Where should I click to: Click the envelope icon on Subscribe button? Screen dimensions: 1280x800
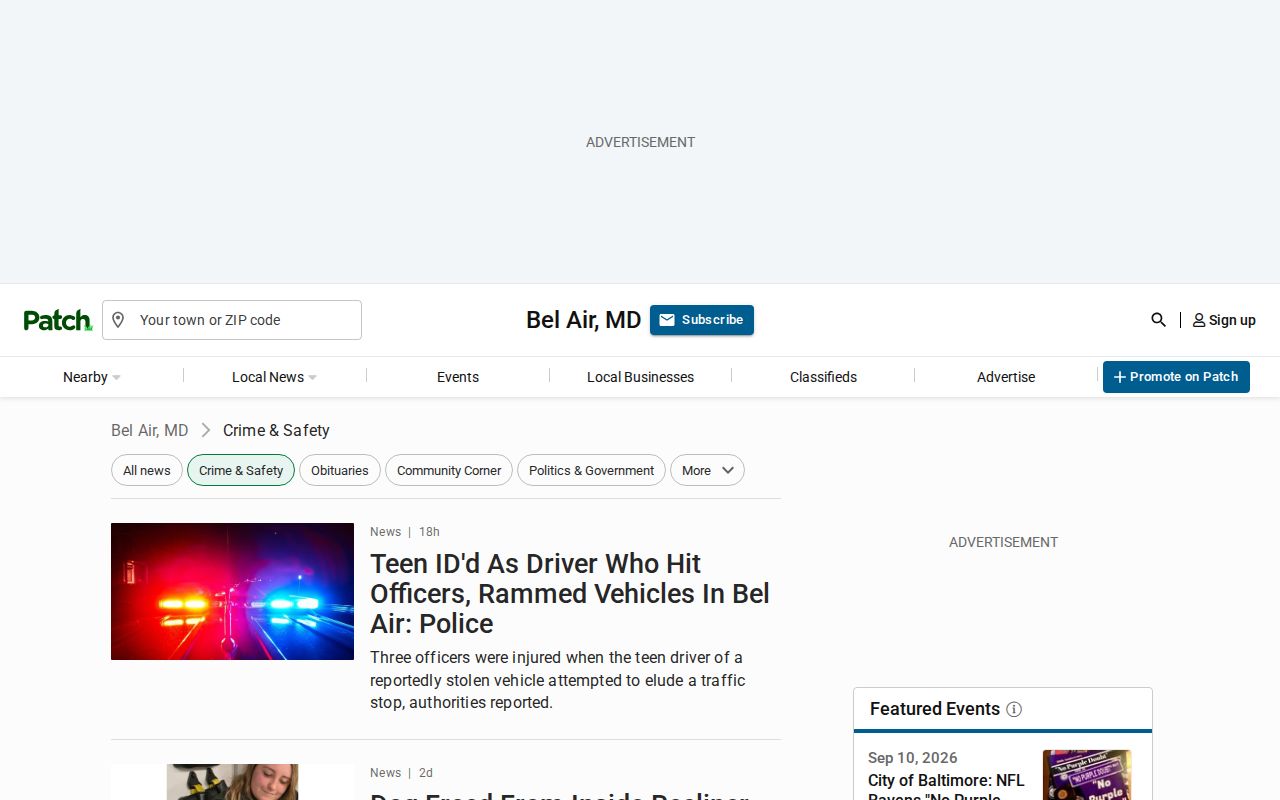[667, 320]
